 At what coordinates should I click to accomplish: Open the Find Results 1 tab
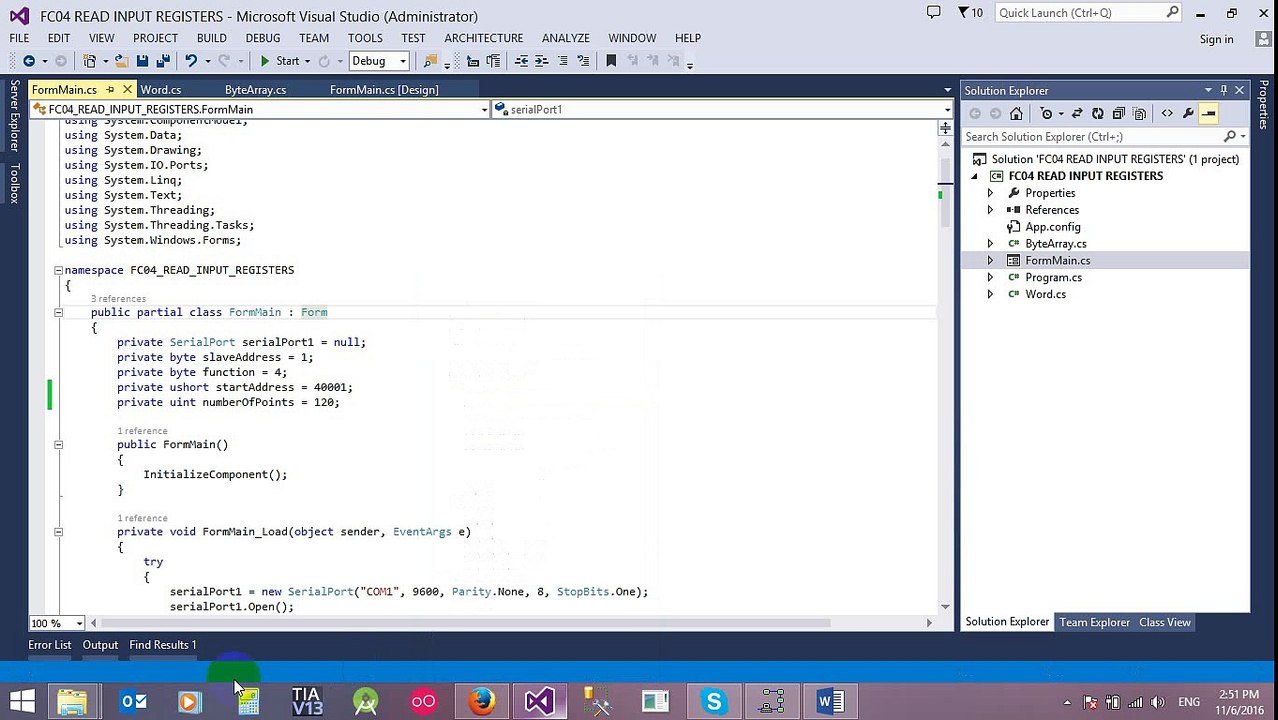[x=163, y=645]
